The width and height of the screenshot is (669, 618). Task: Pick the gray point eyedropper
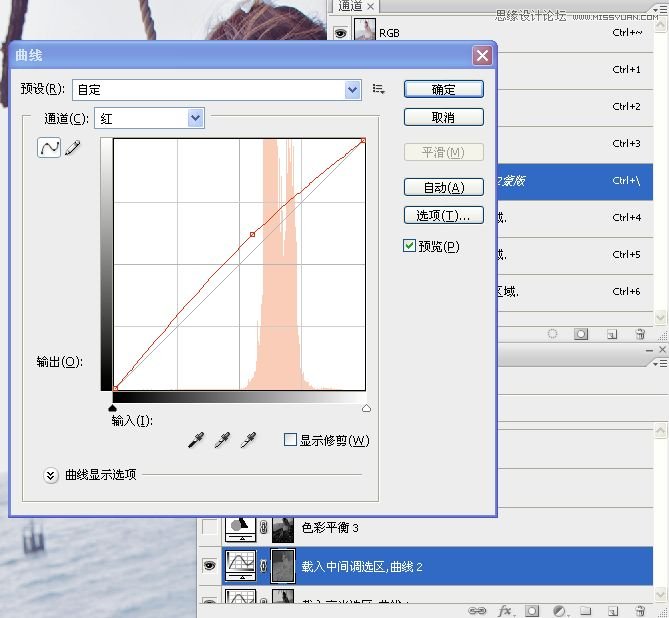click(222, 440)
